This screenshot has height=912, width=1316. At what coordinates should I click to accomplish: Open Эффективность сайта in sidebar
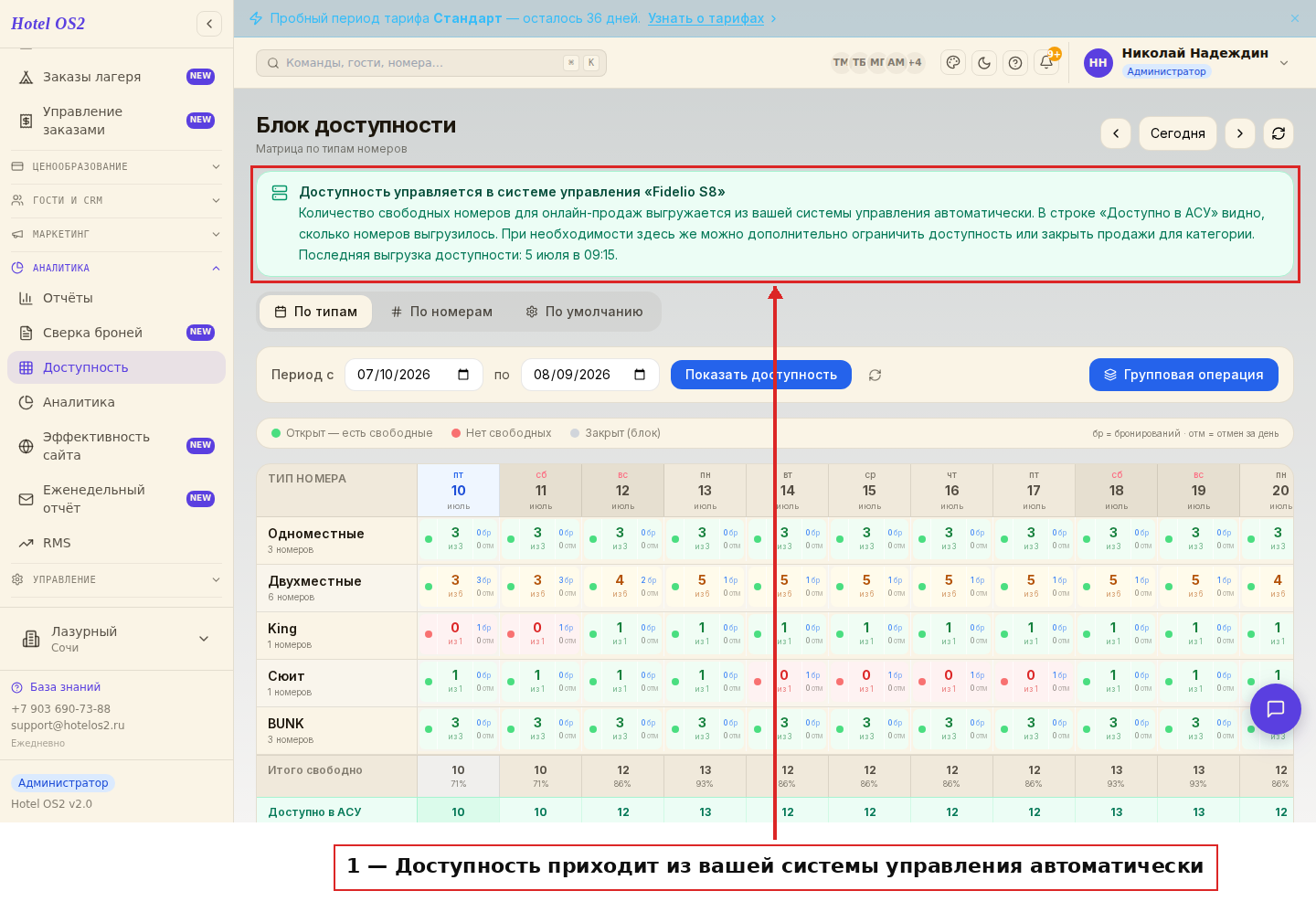tap(116, 446)
